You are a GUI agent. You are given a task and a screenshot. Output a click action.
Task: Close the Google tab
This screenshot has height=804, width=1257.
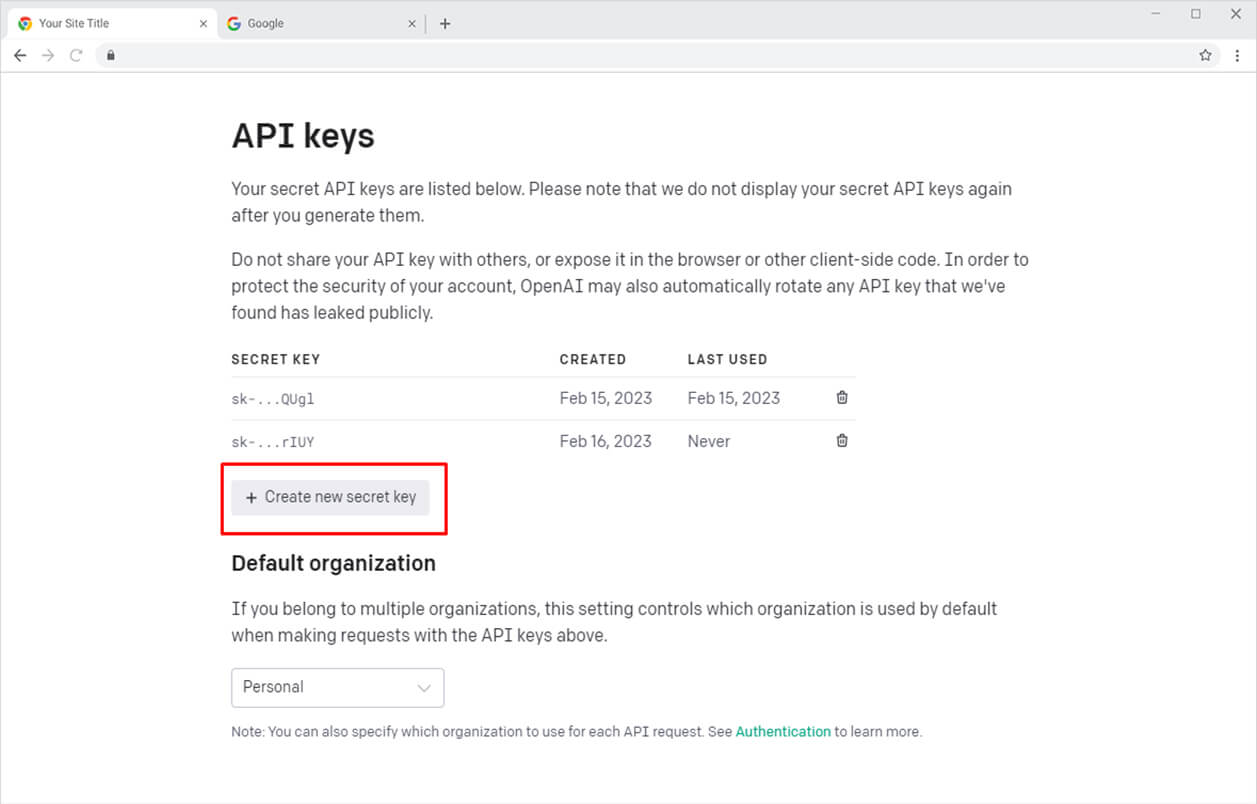coord(412,24)
